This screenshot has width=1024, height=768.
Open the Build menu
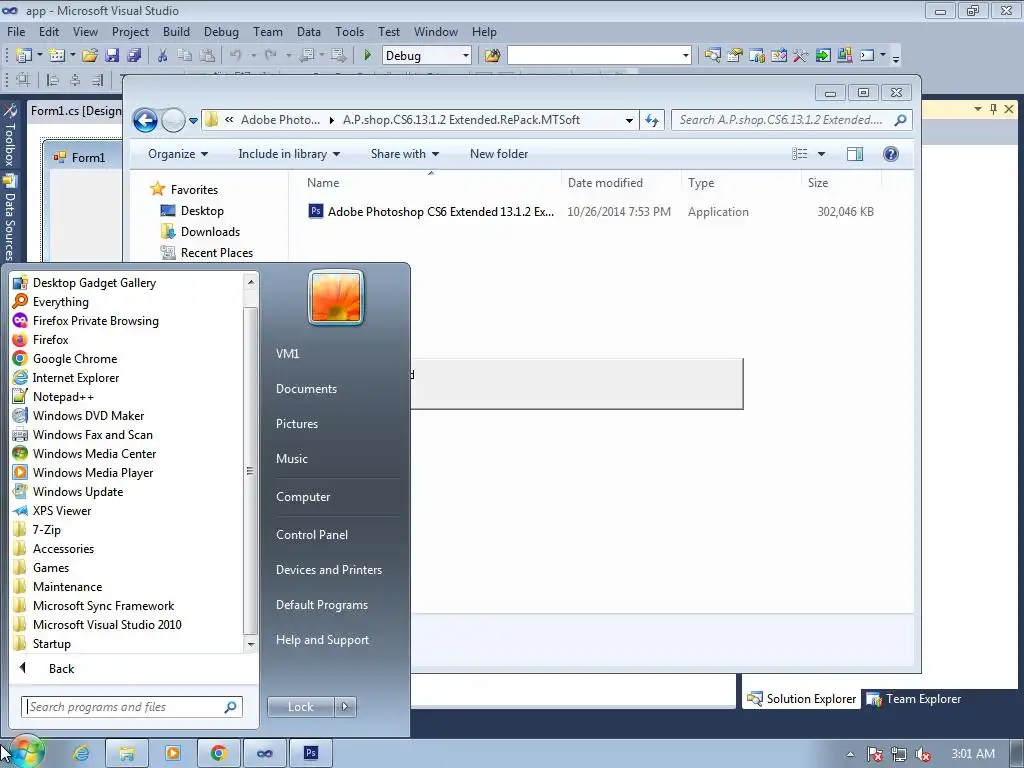(176, 31)
